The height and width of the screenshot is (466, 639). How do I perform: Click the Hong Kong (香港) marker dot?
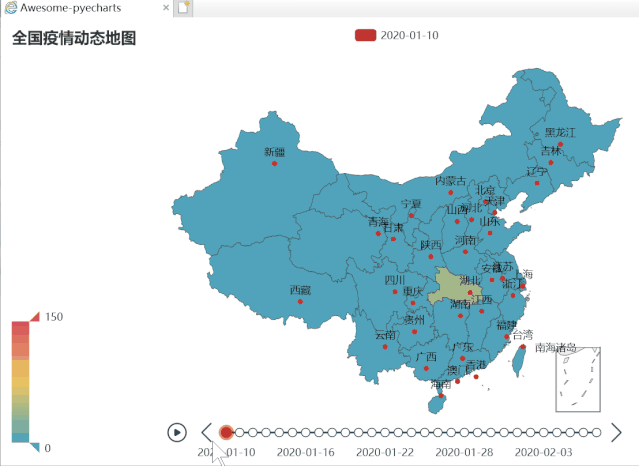point(476,377)
